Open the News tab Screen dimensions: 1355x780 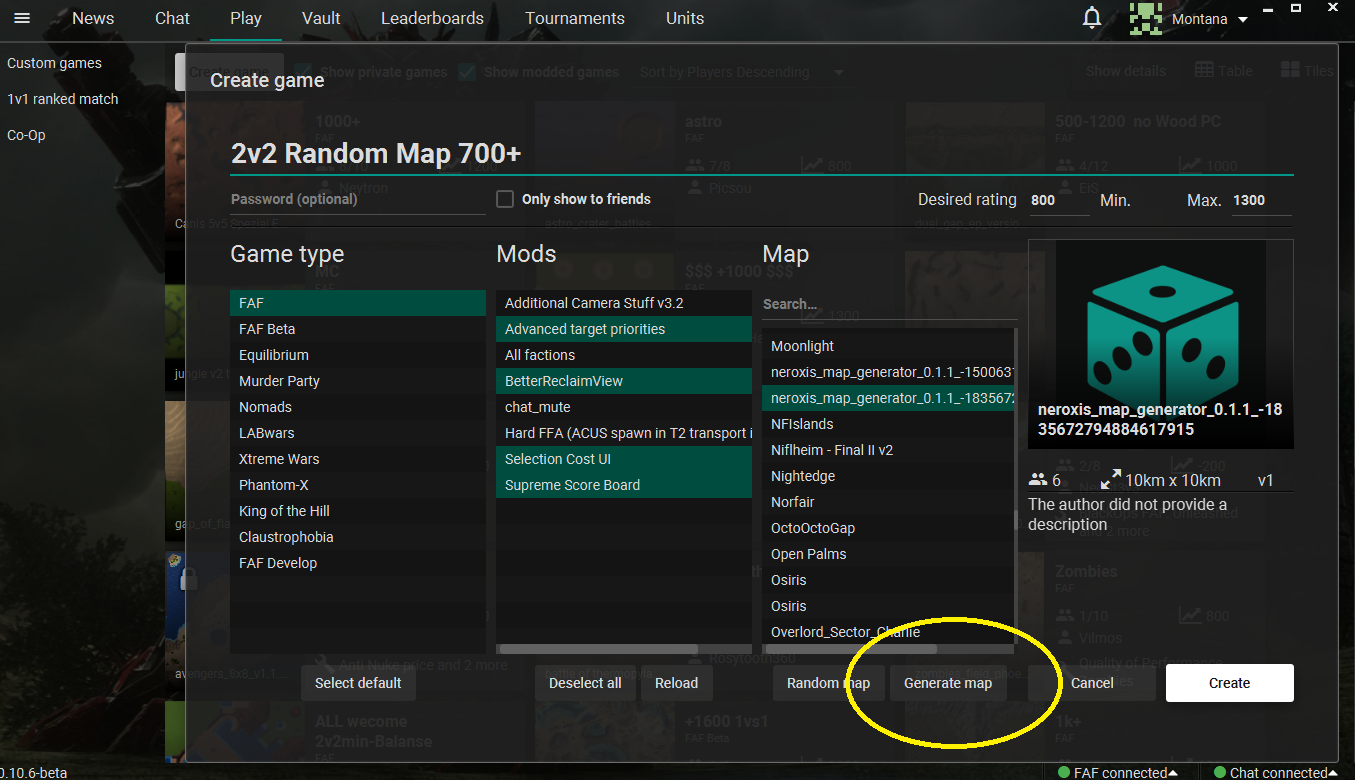[93, 18]
